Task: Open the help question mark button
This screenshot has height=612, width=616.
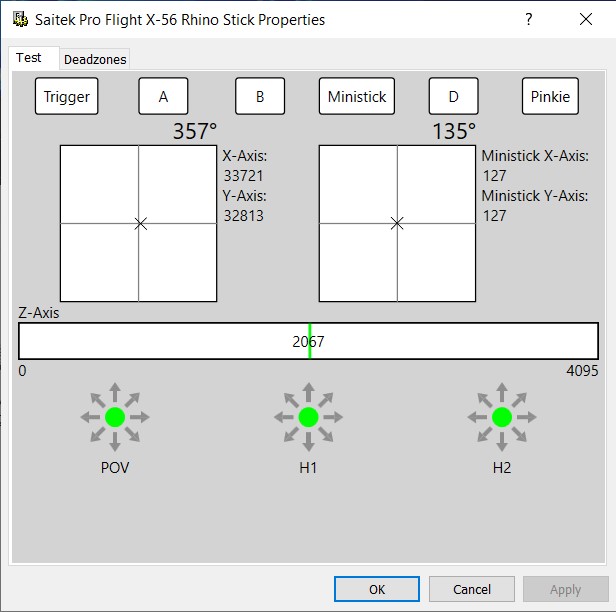Action: tap(529, 19)
